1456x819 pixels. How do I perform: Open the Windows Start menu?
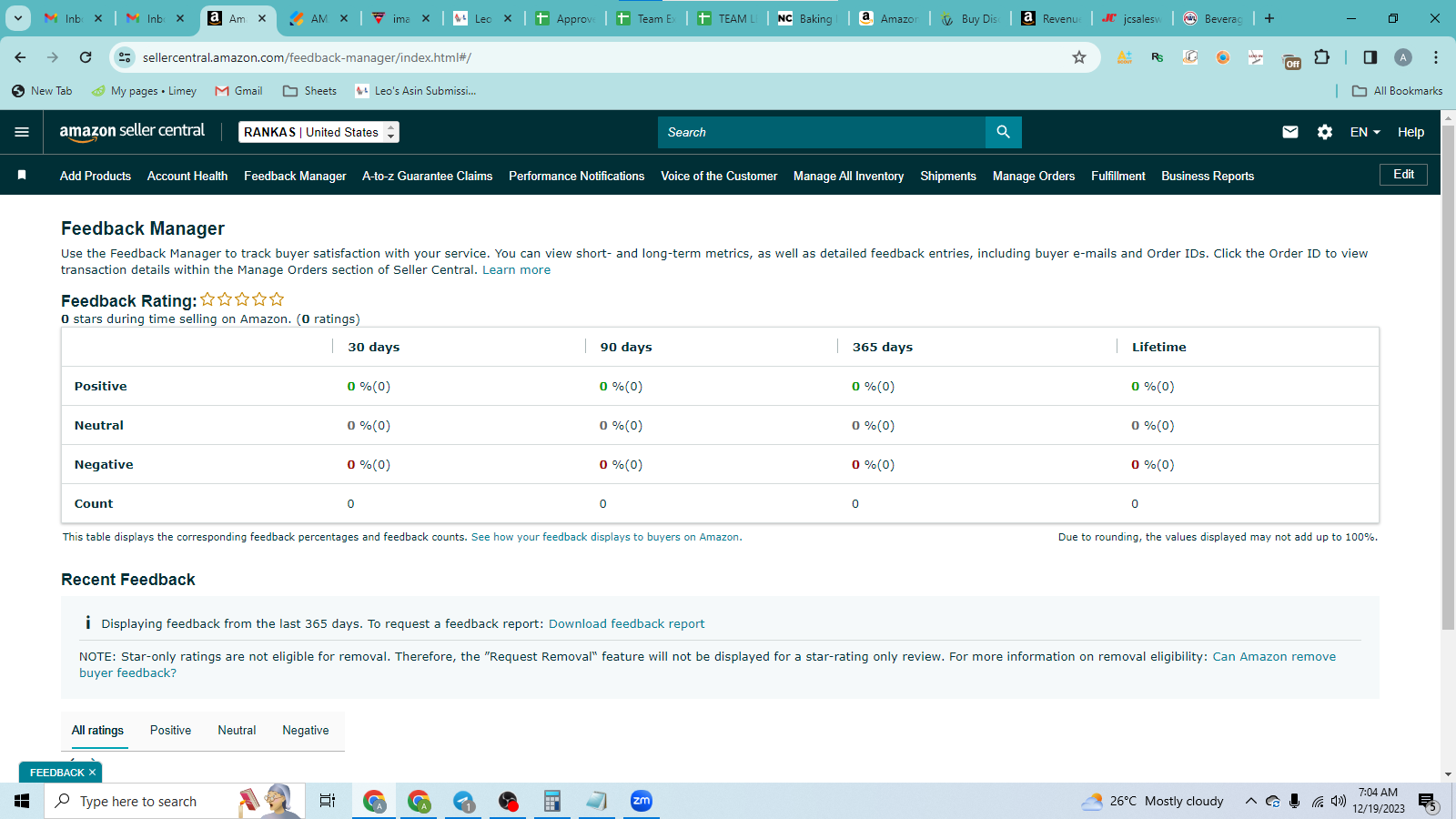click(x=22, y=801)
